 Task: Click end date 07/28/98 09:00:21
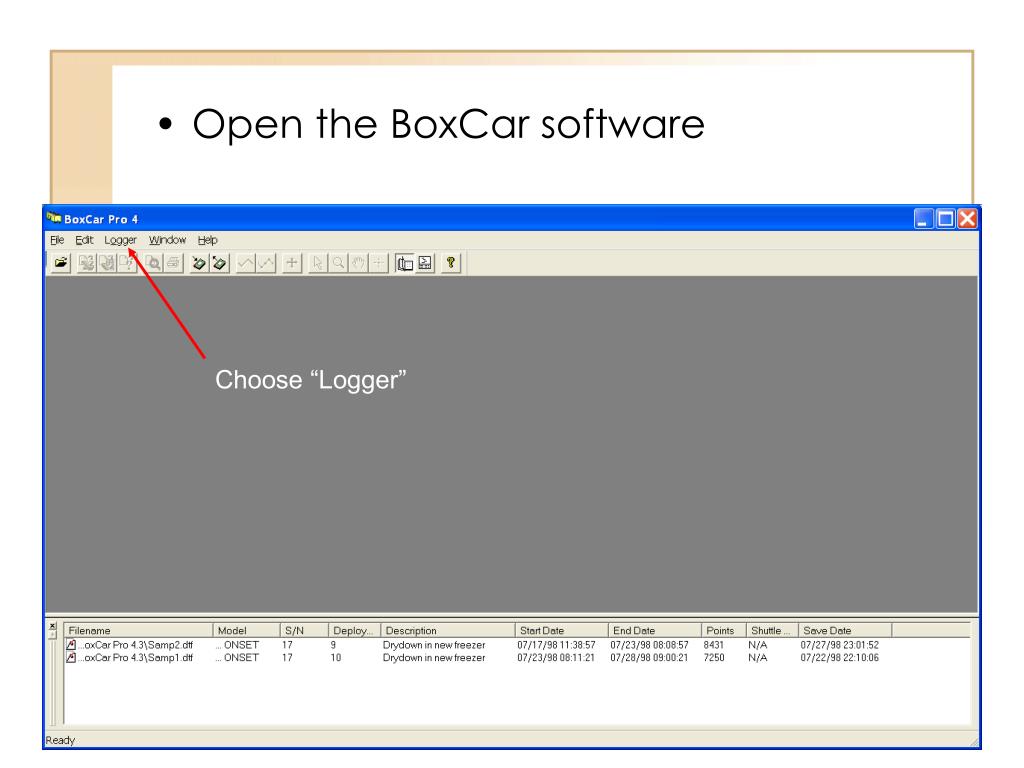click(650, 658)
